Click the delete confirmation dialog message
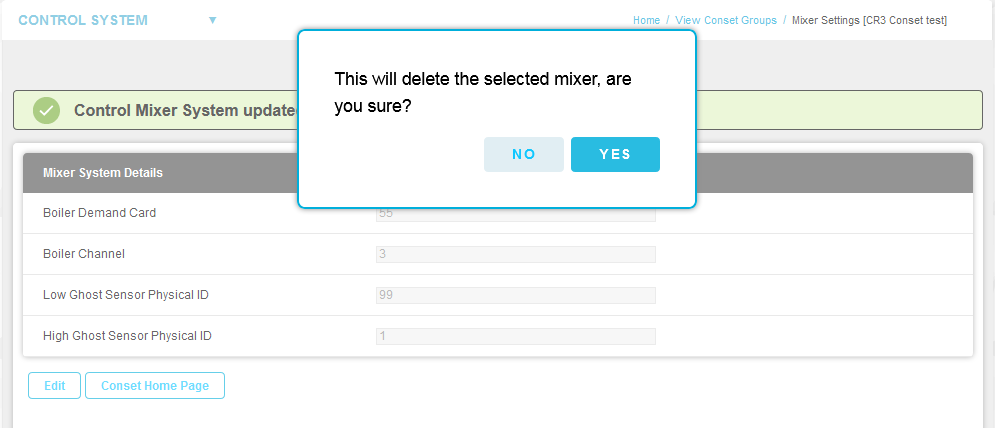The image size is (995, 428). pyautogui.click(x=482, y=92)
